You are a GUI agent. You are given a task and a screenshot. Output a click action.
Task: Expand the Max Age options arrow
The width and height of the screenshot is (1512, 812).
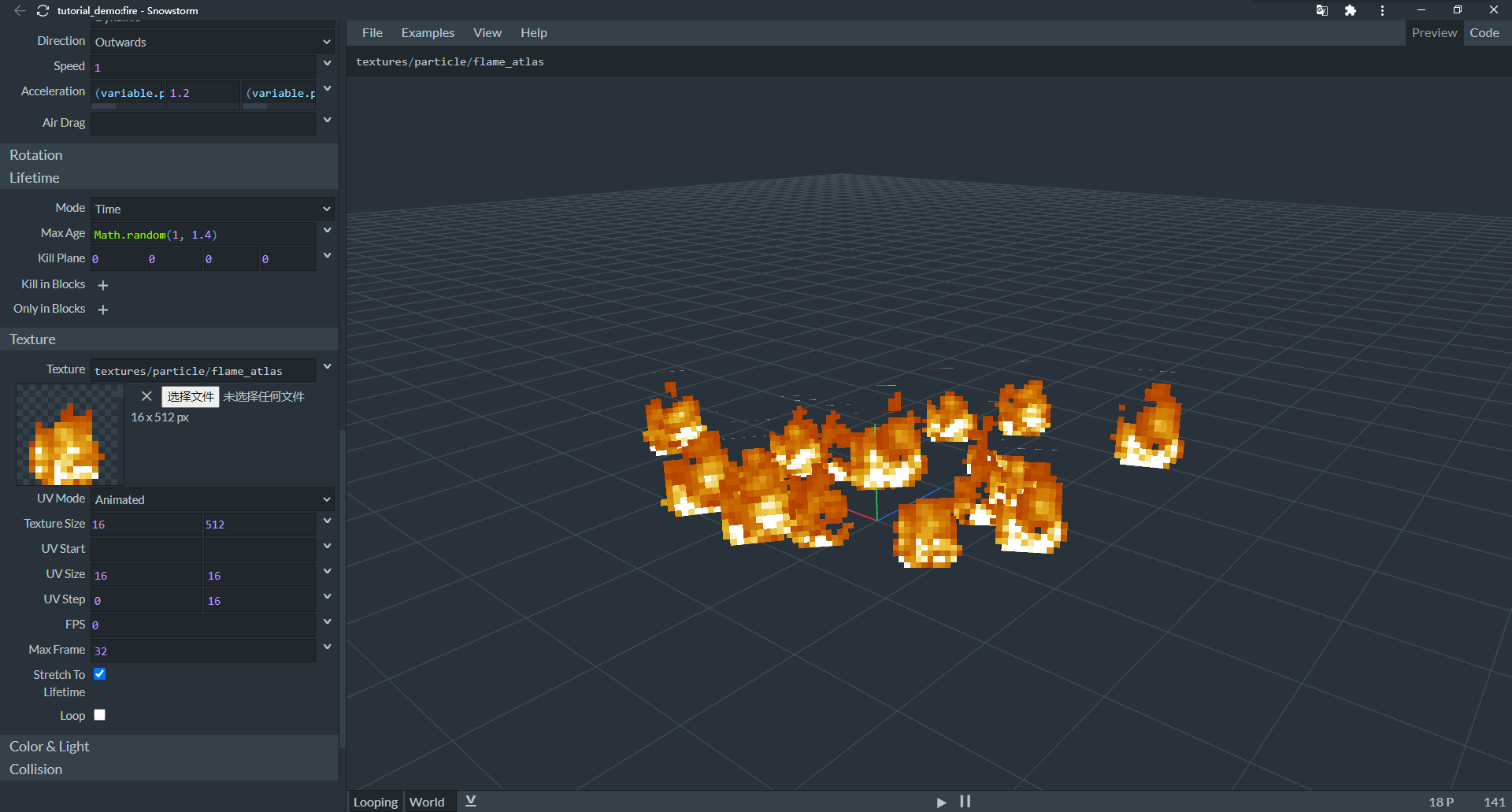coord(328,230)
